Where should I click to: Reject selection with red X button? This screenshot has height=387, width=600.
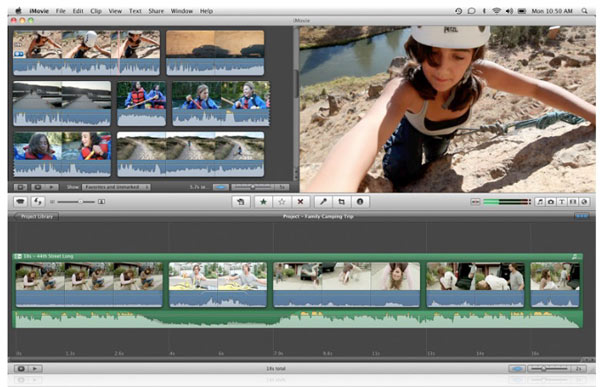pos(300,202)
